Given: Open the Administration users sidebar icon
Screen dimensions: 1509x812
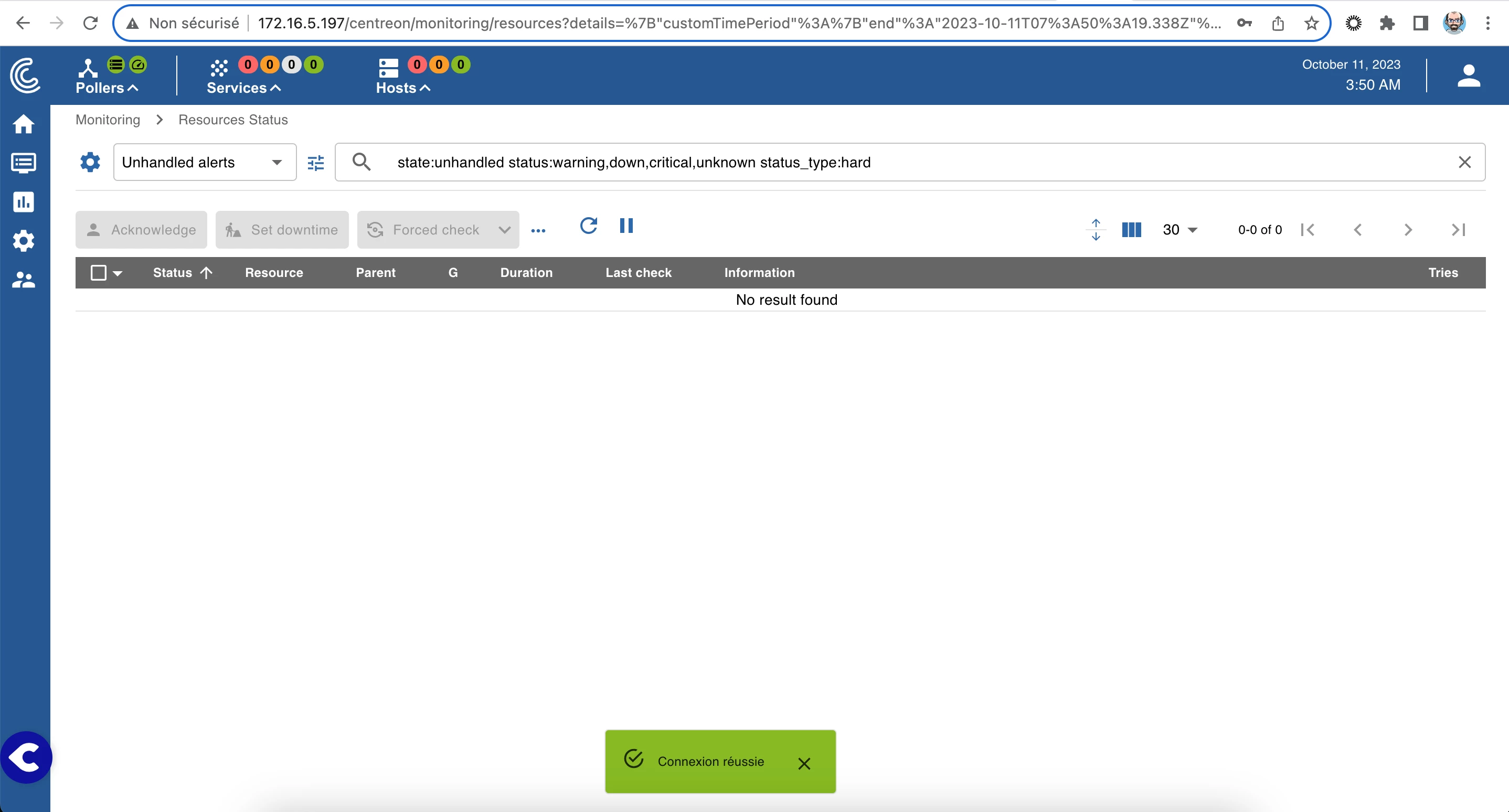Looking at the screenshot, I should pos(24,280).
